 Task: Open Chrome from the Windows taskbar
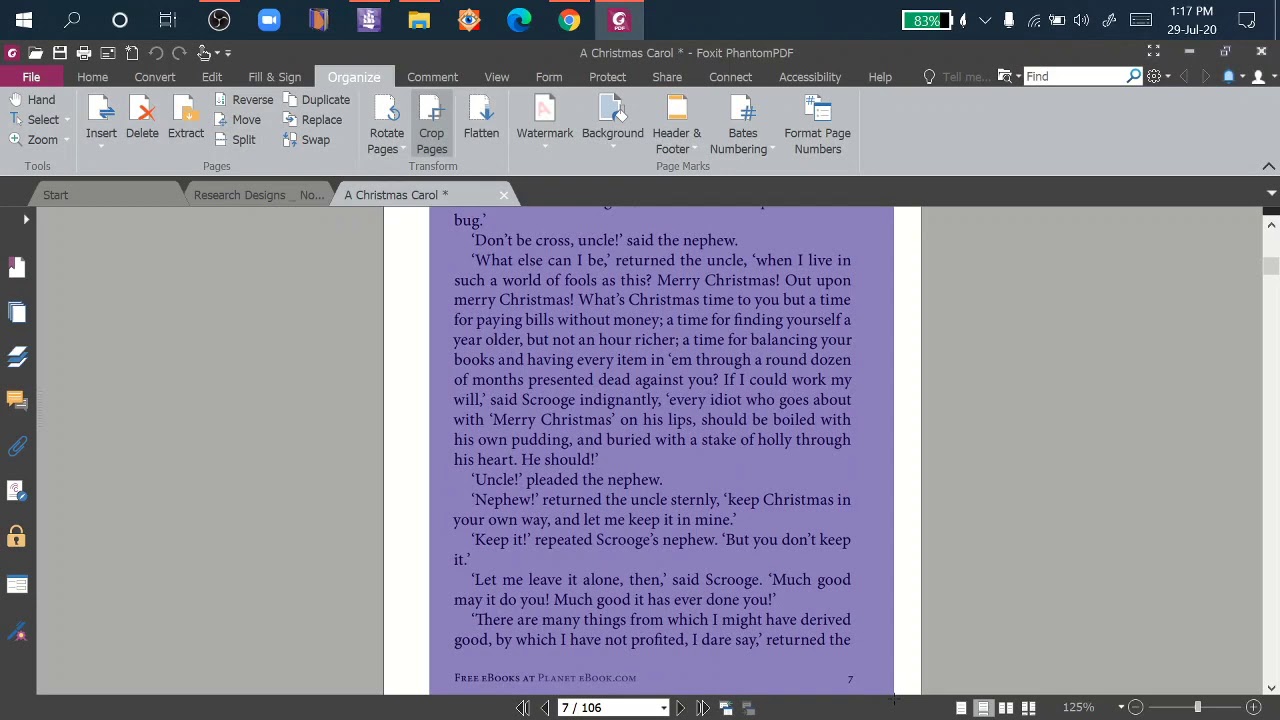pos(569,20)
